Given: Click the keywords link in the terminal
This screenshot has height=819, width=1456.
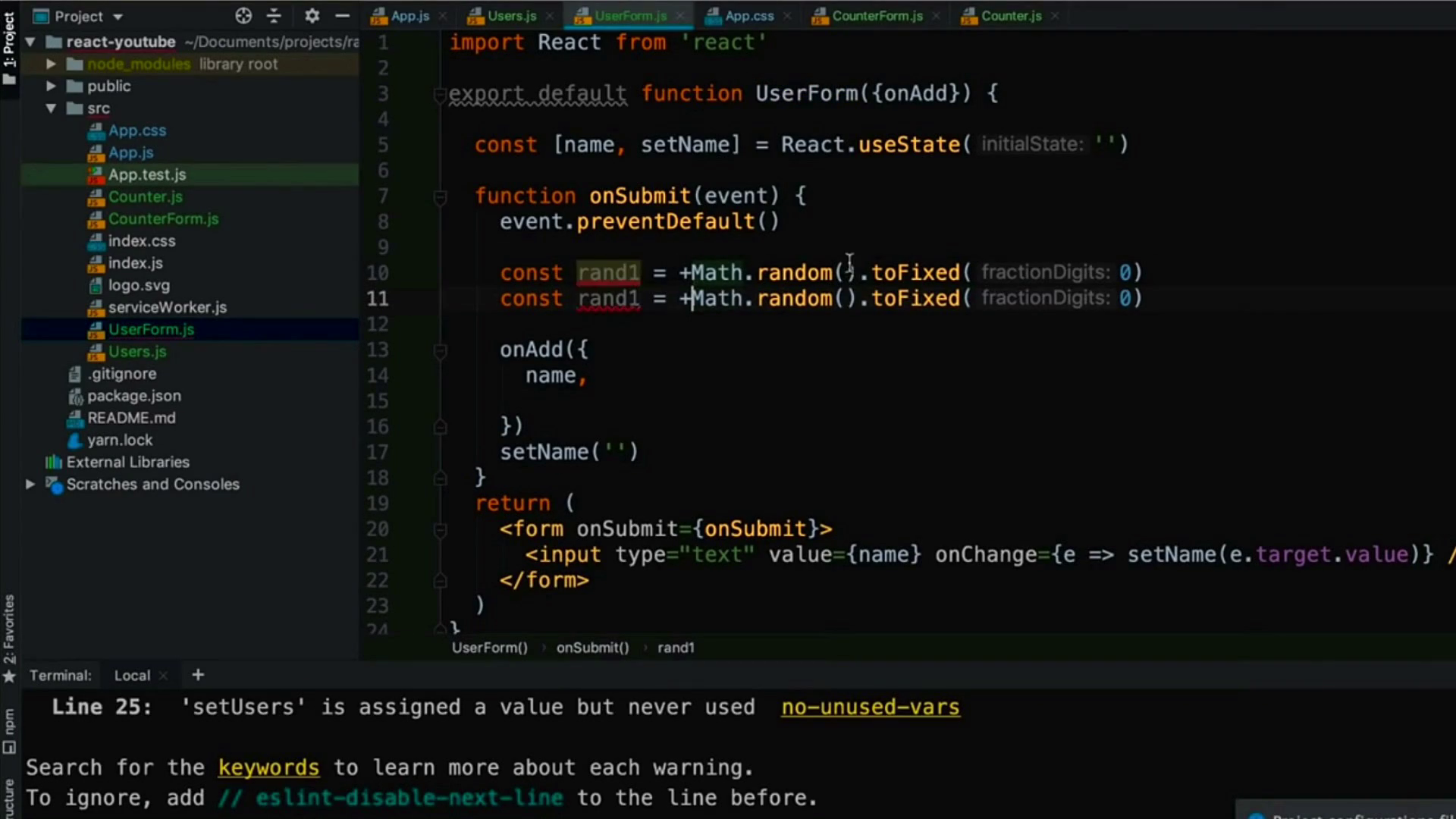Looking at the screenshot, I should click(x=268, y=767).
